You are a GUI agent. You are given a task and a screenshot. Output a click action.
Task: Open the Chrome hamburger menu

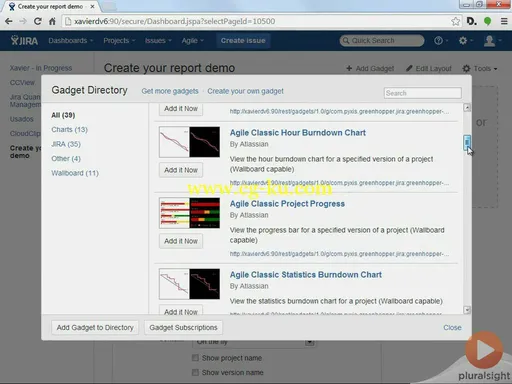[504, 21]
